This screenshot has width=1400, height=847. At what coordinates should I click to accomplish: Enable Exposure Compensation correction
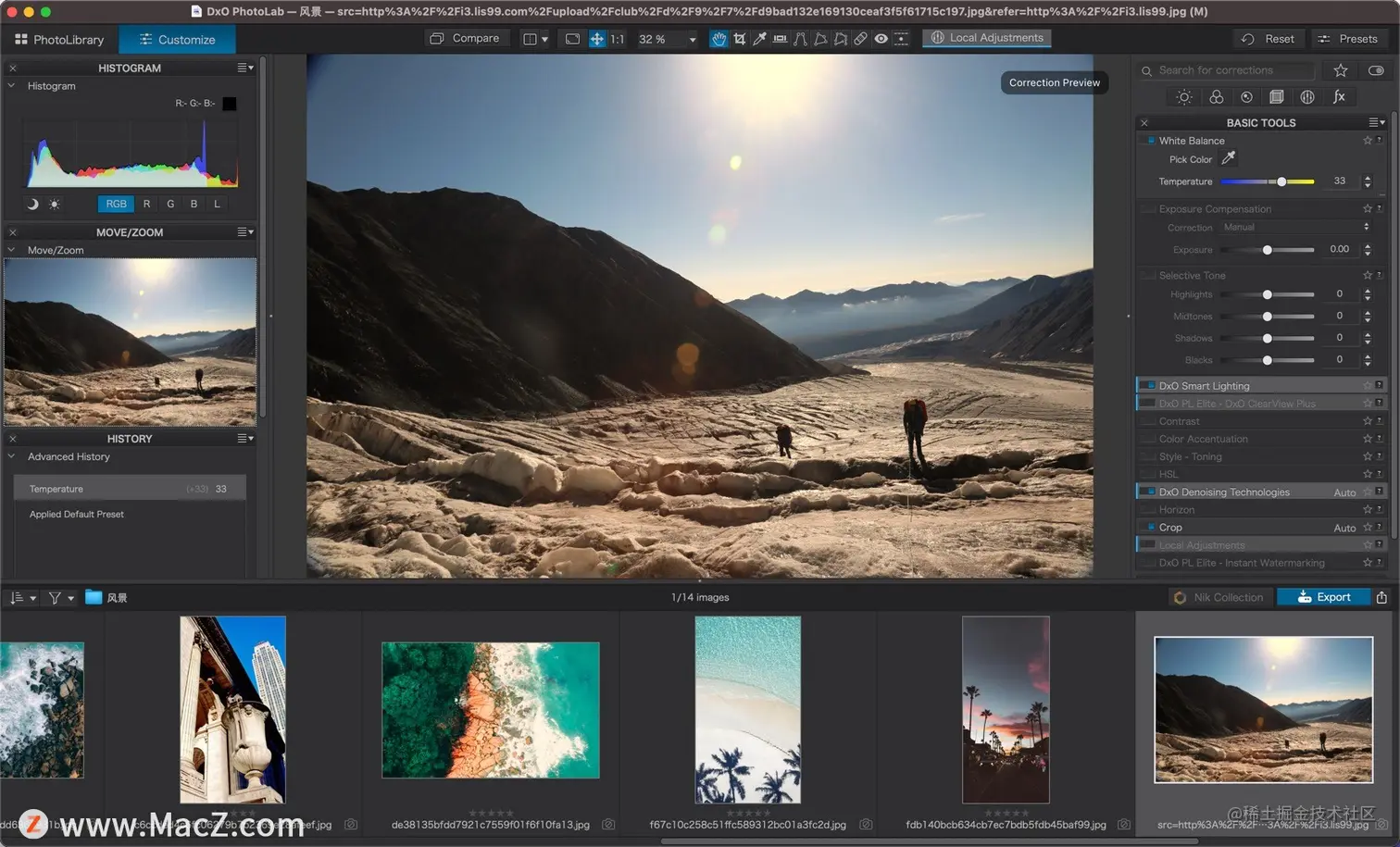[x=1150, y=208]
